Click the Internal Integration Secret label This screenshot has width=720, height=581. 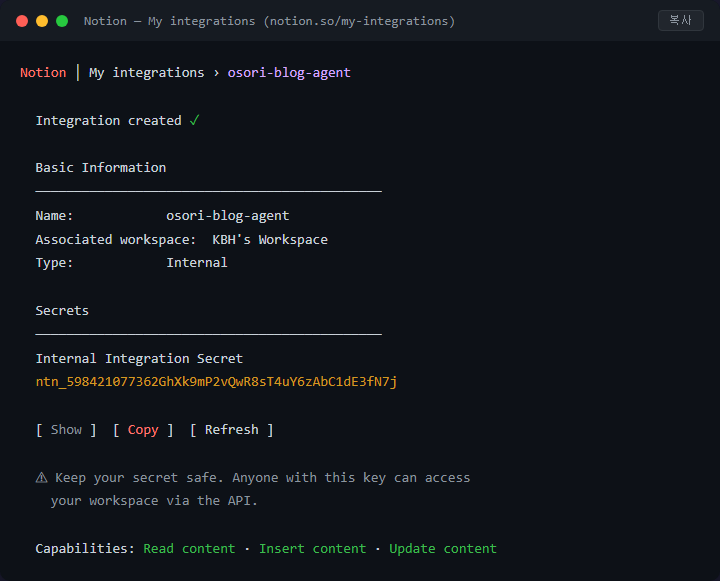(x=139, y=359)
